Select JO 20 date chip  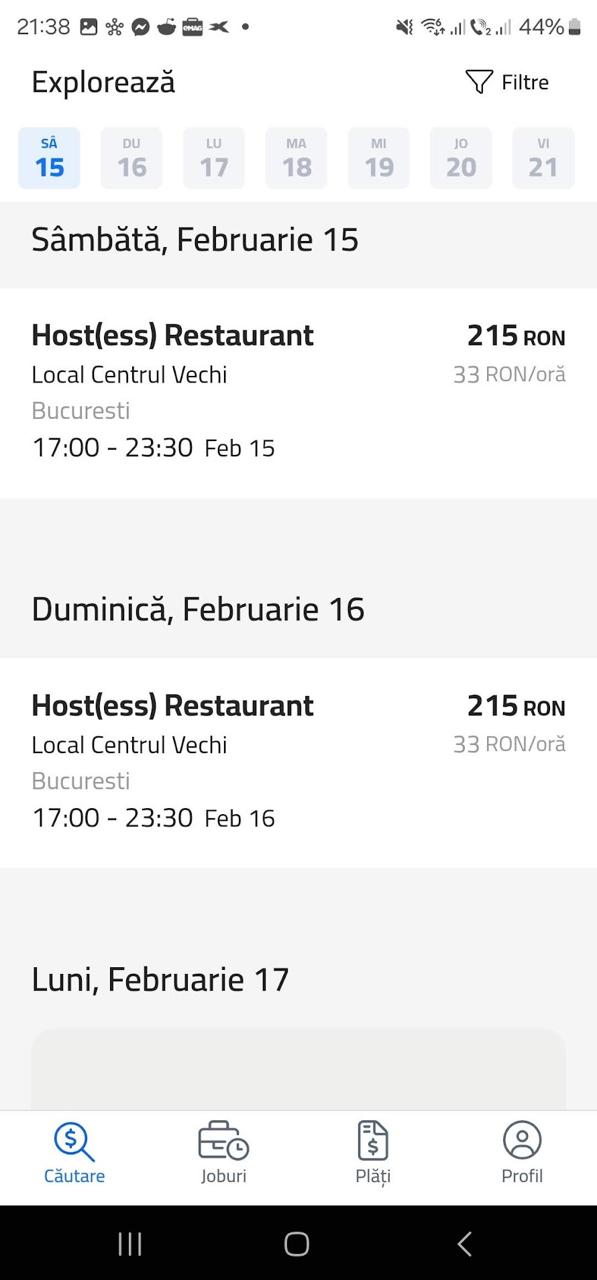point(461,158)
